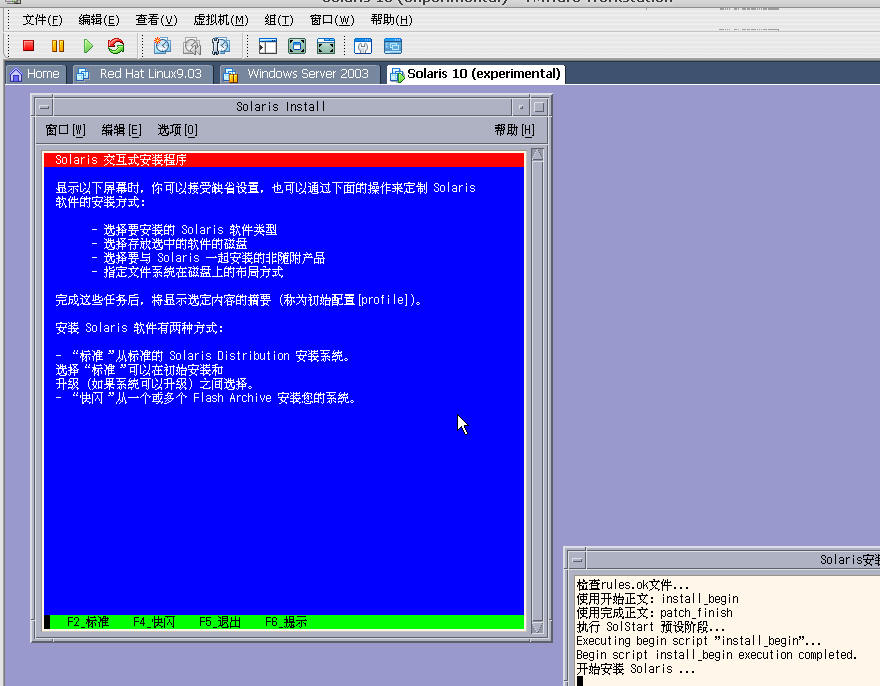Viewport: 880px width, 686px height.
Task: Click the 'Flash Archive' text line
Action: [x=206, y=398]
